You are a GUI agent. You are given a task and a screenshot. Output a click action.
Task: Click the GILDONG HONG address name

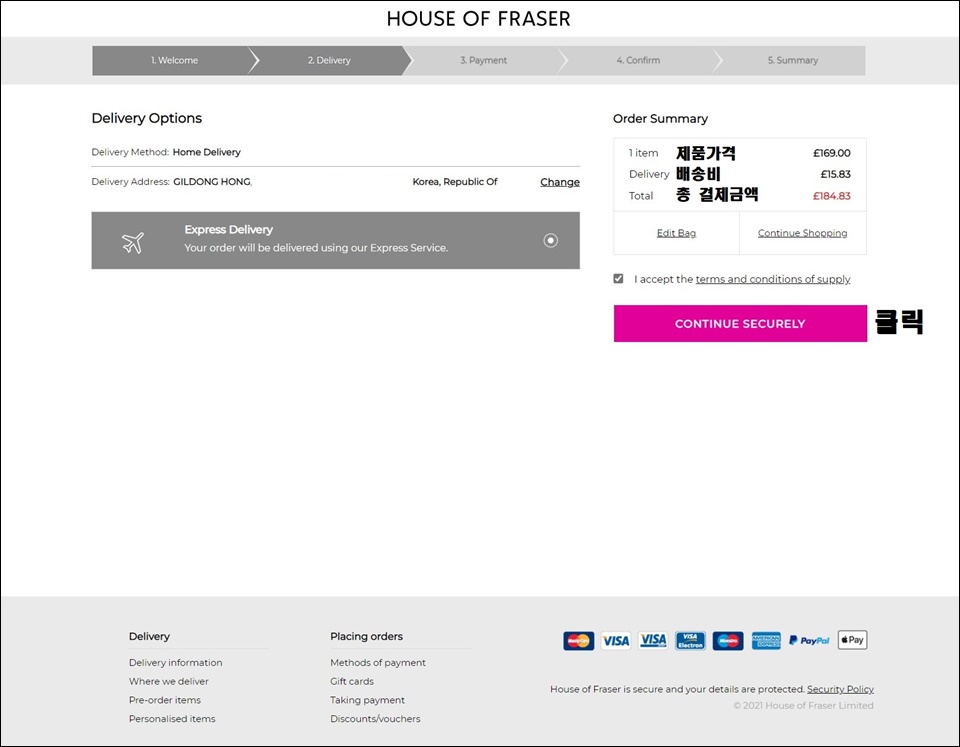coord(212,182)
